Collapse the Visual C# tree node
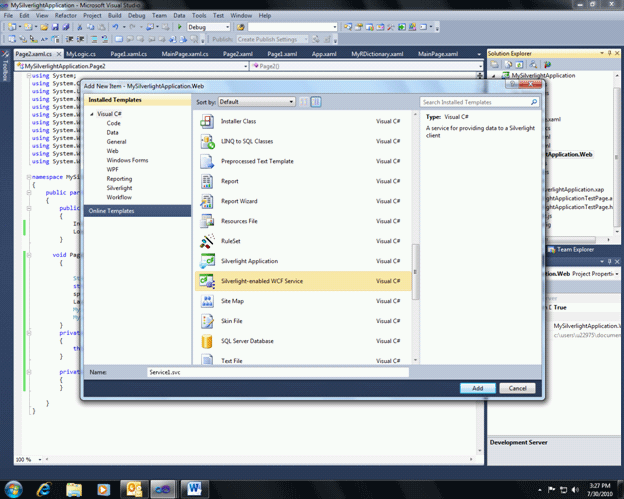 [x=92, y=114]
